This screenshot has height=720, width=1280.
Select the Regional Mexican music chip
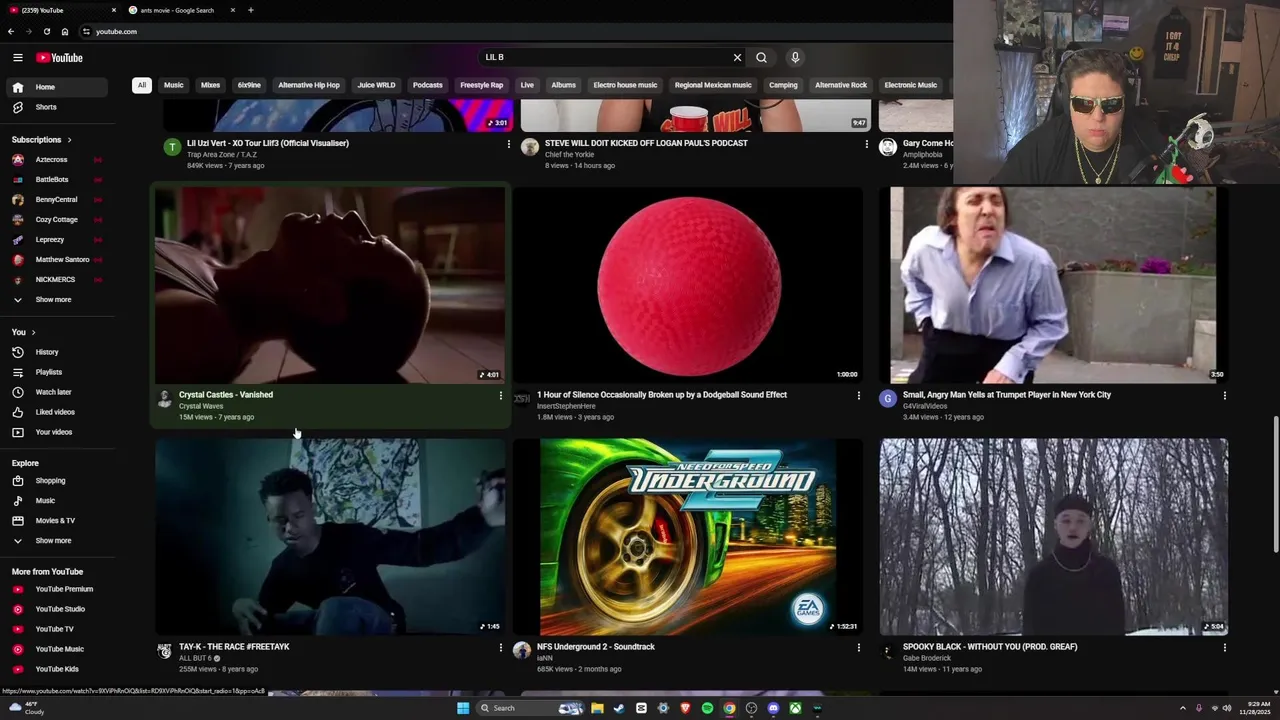coord(713,85)
